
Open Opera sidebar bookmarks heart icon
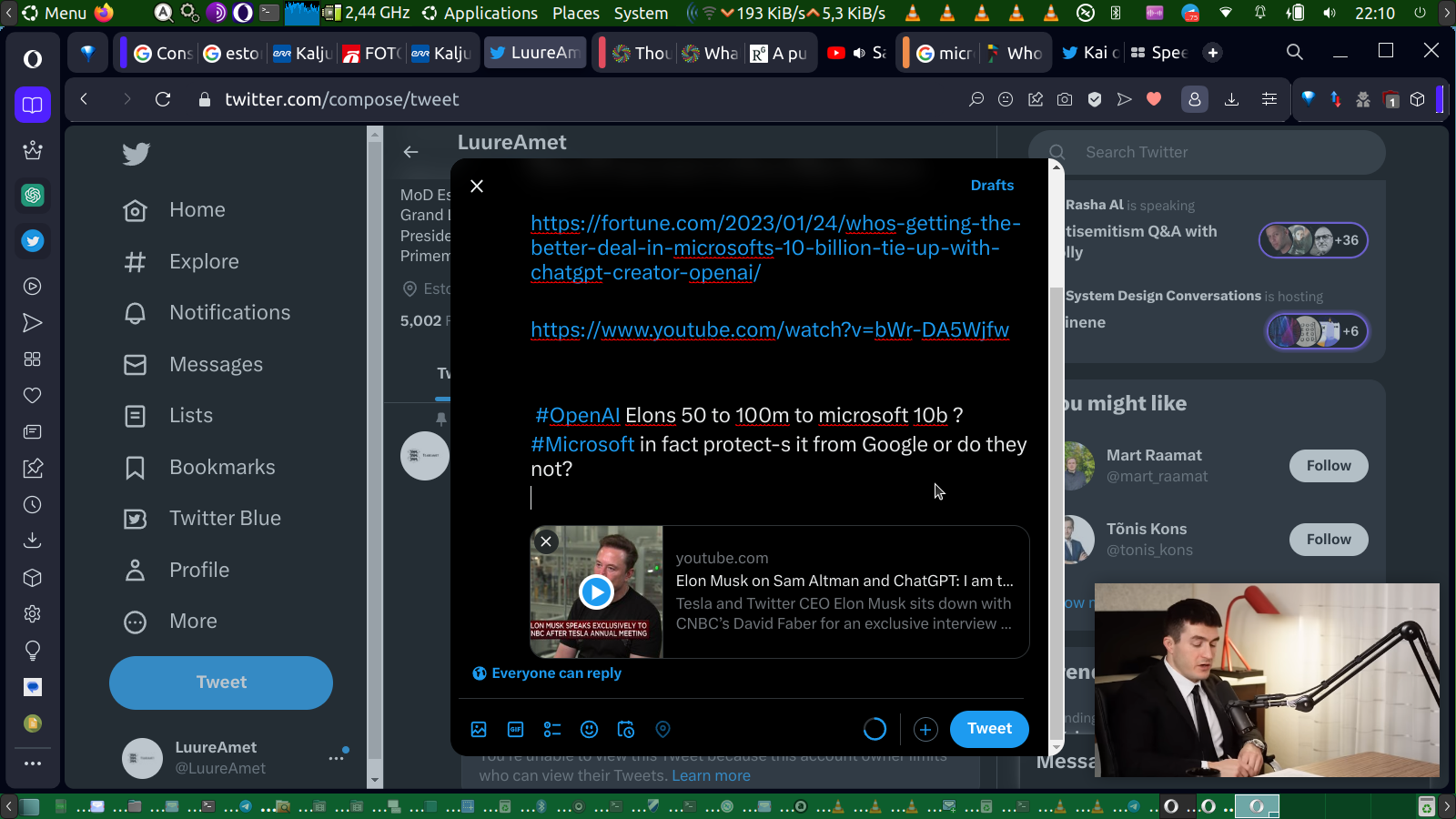coord(33,396)
